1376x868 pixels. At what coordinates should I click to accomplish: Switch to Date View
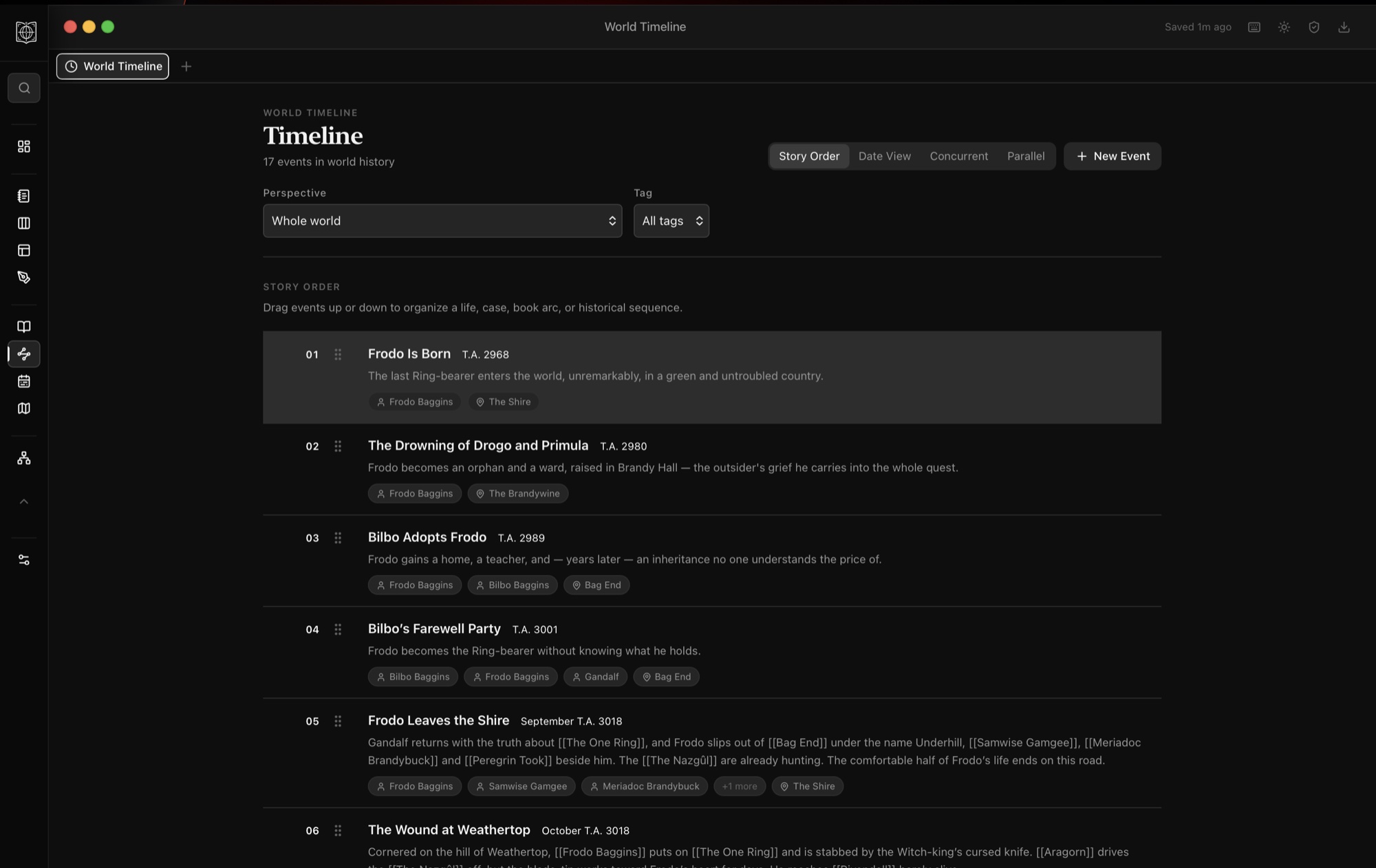885,156
